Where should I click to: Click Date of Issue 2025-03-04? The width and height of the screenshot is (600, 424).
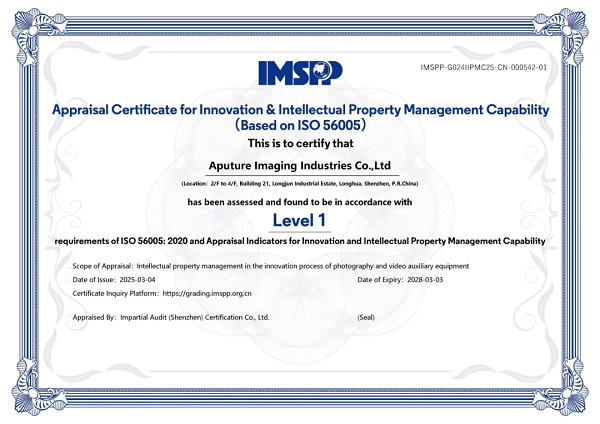coord(114,280)
